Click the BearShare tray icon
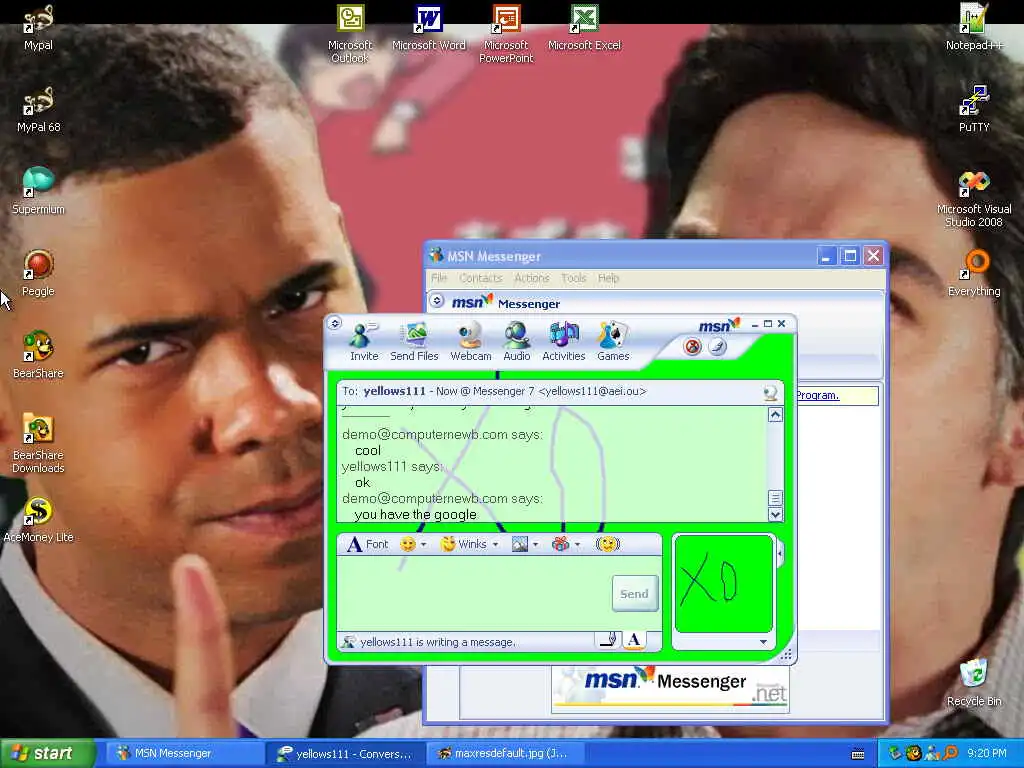 (x=914, y=753)
